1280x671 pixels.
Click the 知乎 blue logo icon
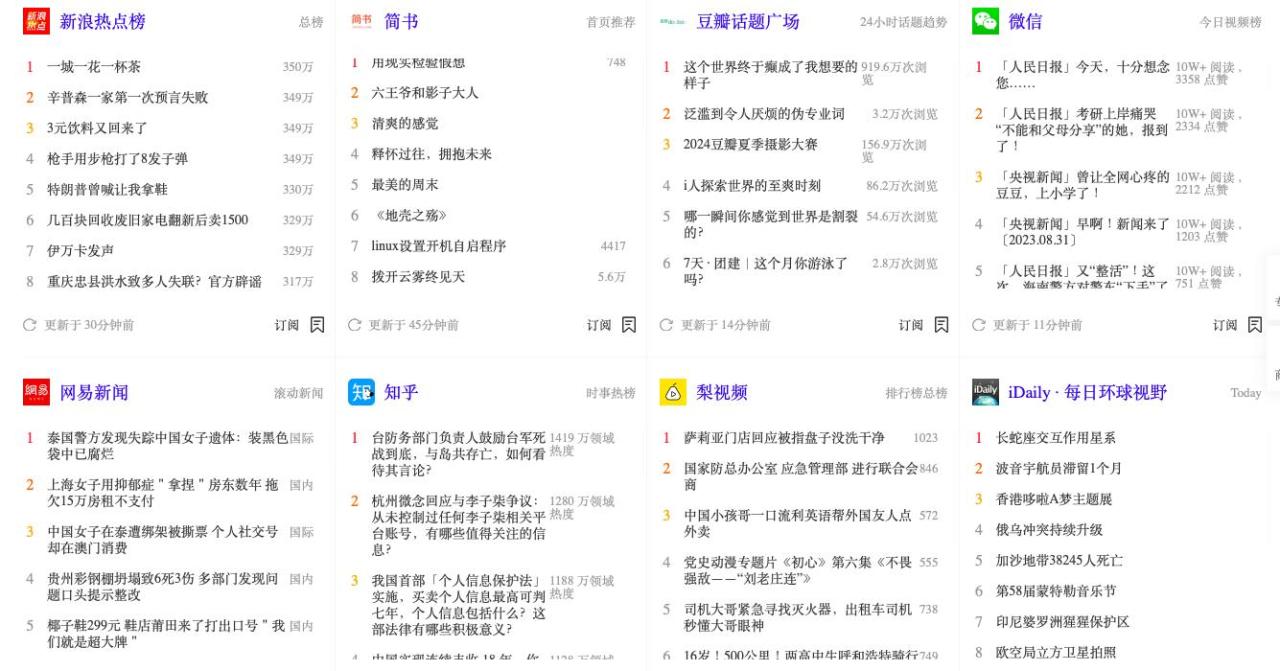coord(360,392)
